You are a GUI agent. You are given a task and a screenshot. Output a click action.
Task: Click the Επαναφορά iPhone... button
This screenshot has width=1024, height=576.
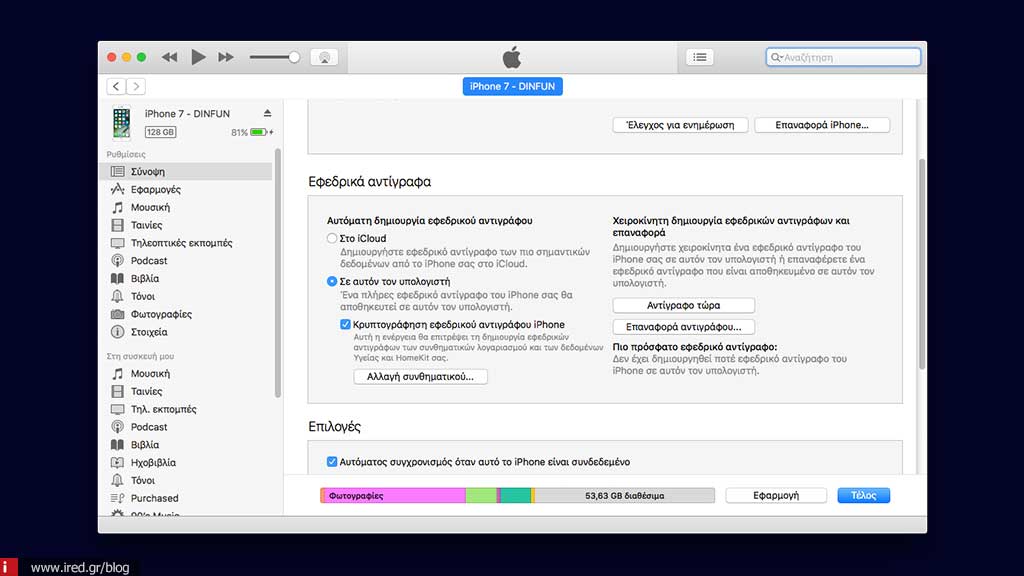coord(822,125)
